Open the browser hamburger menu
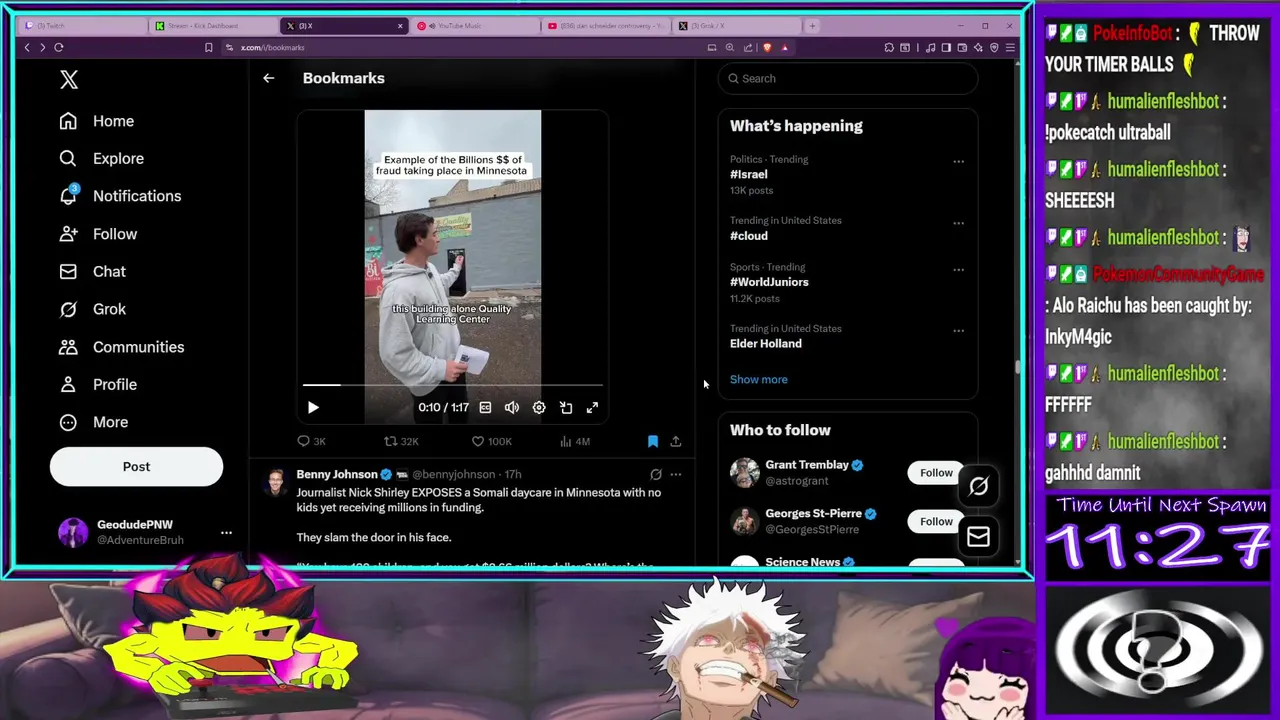This screenshot has width=1280, height=720. [1010, 47]
